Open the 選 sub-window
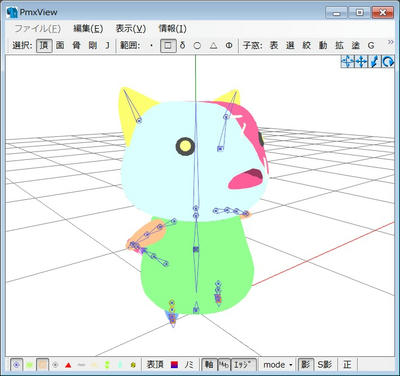The image size is (400, 376). click(x=290, y=45)
